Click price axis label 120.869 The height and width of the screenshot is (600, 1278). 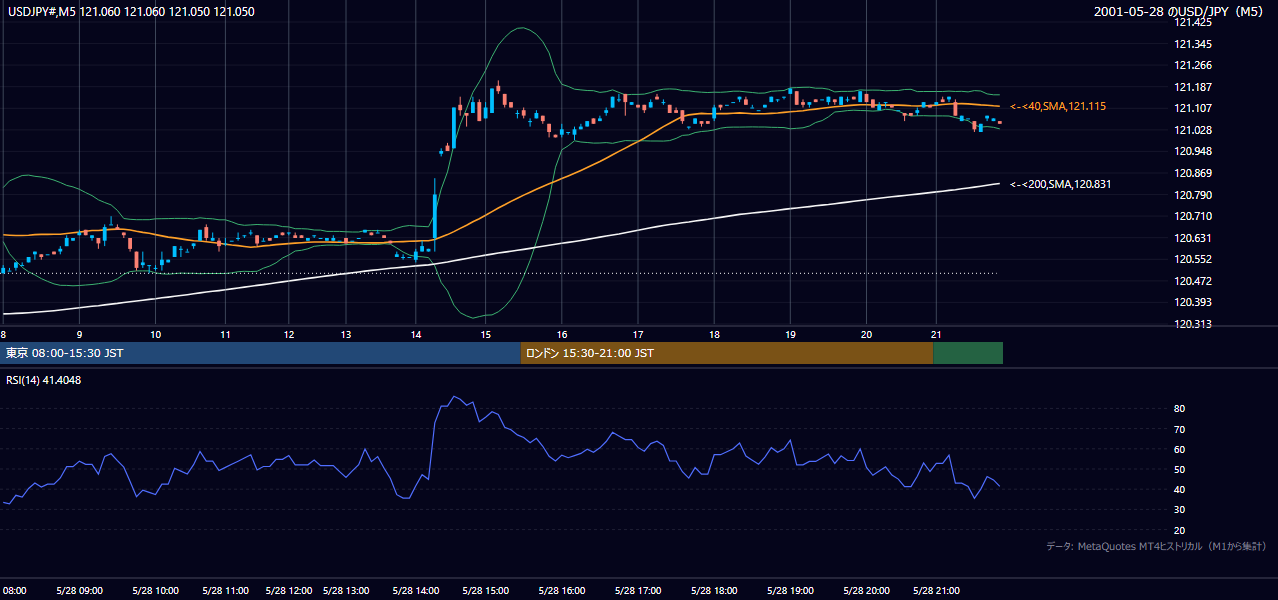[1193, 173]
